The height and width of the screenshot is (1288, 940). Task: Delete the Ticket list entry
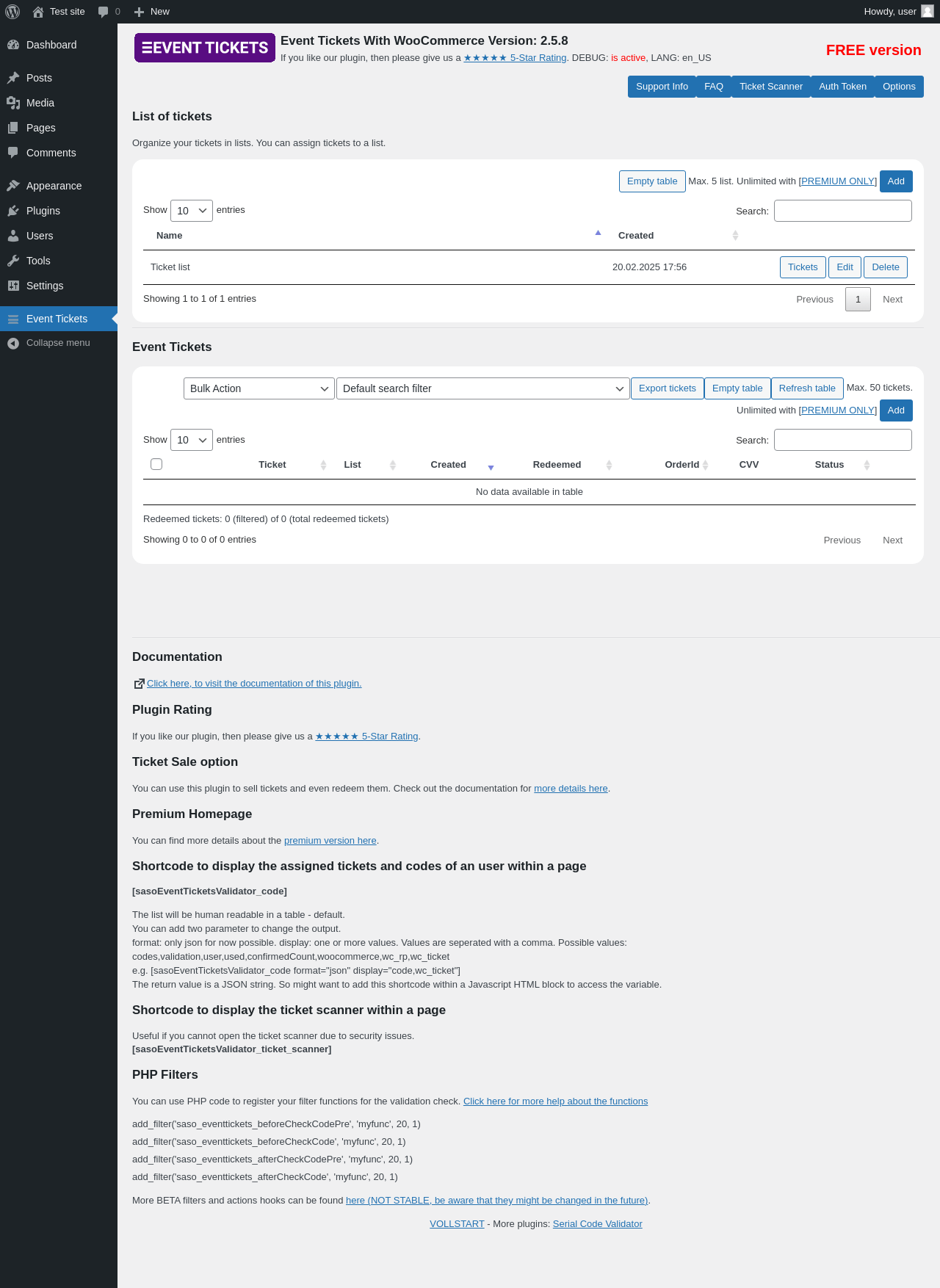[886, 267]
